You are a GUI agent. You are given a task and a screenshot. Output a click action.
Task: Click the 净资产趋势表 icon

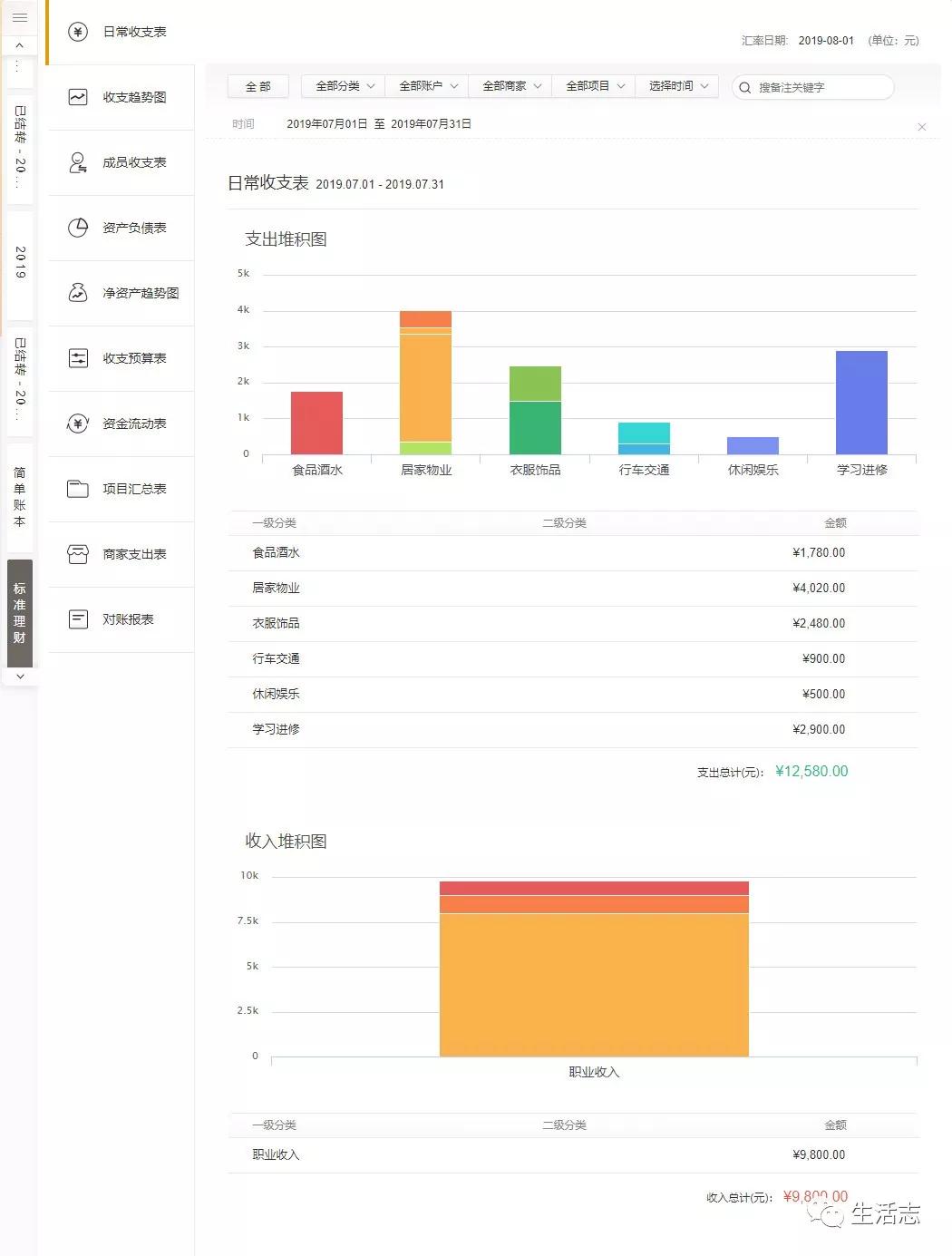tap(76, 293)
